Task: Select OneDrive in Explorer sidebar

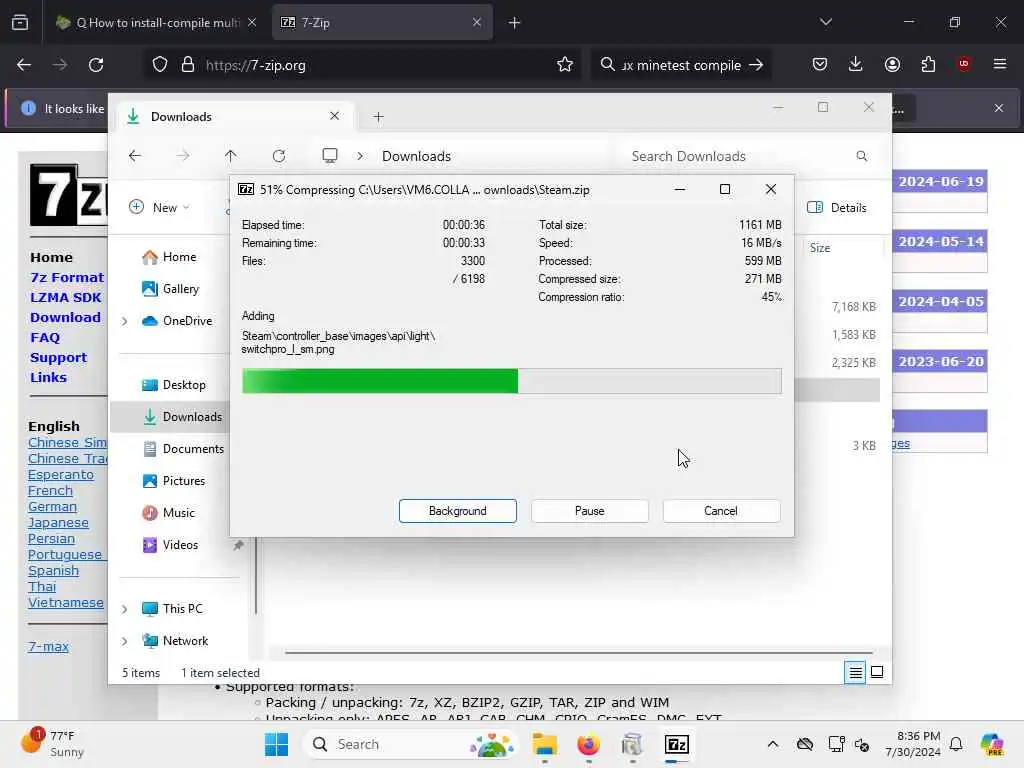Action: point(177,321)
